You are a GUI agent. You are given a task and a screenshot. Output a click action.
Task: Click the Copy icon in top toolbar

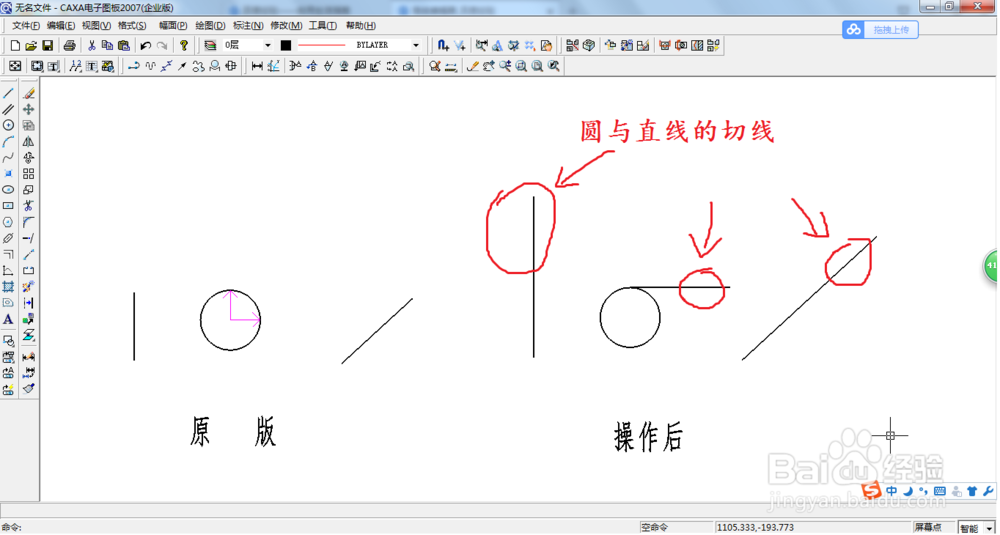[107, 45]
